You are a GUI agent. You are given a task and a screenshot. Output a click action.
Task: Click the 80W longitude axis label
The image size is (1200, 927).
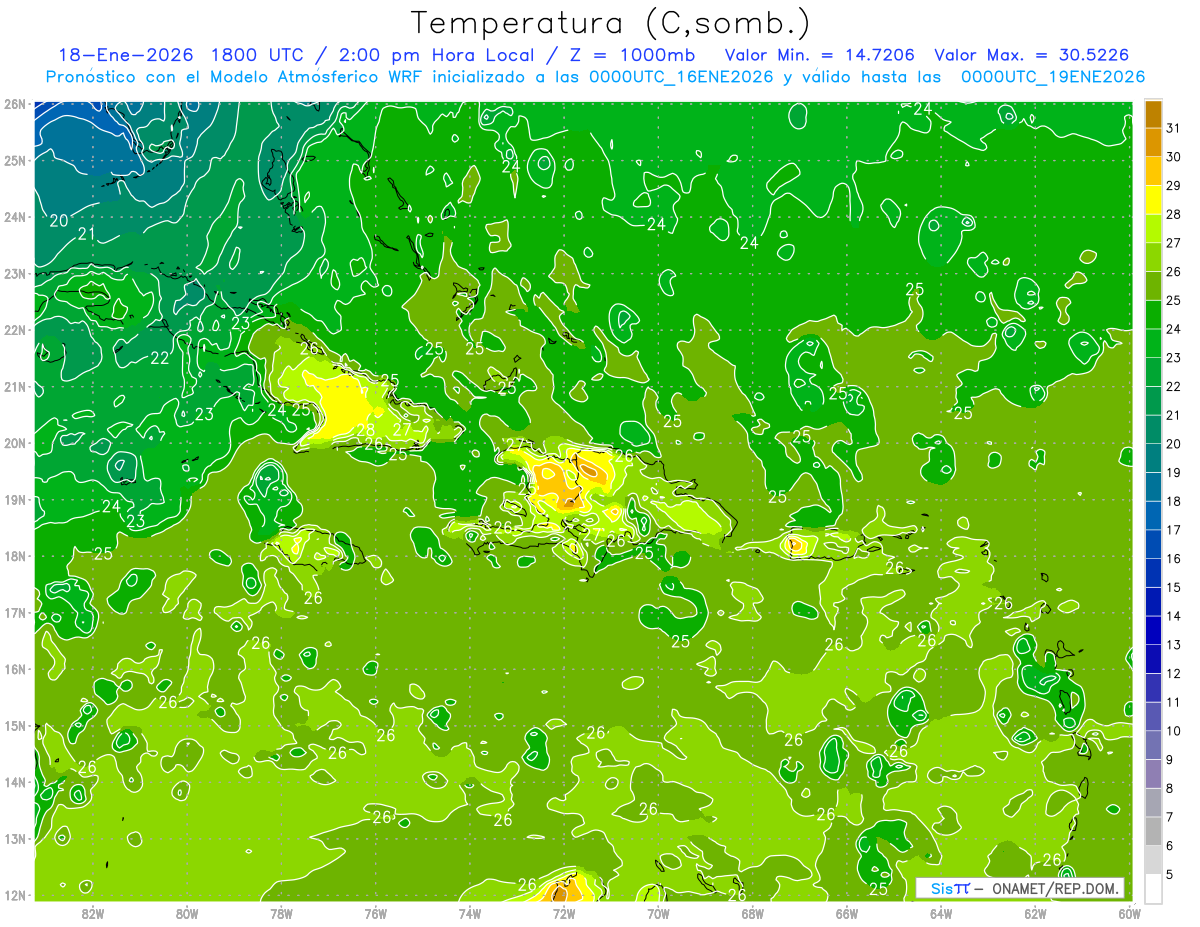click(x=186, y=913)
